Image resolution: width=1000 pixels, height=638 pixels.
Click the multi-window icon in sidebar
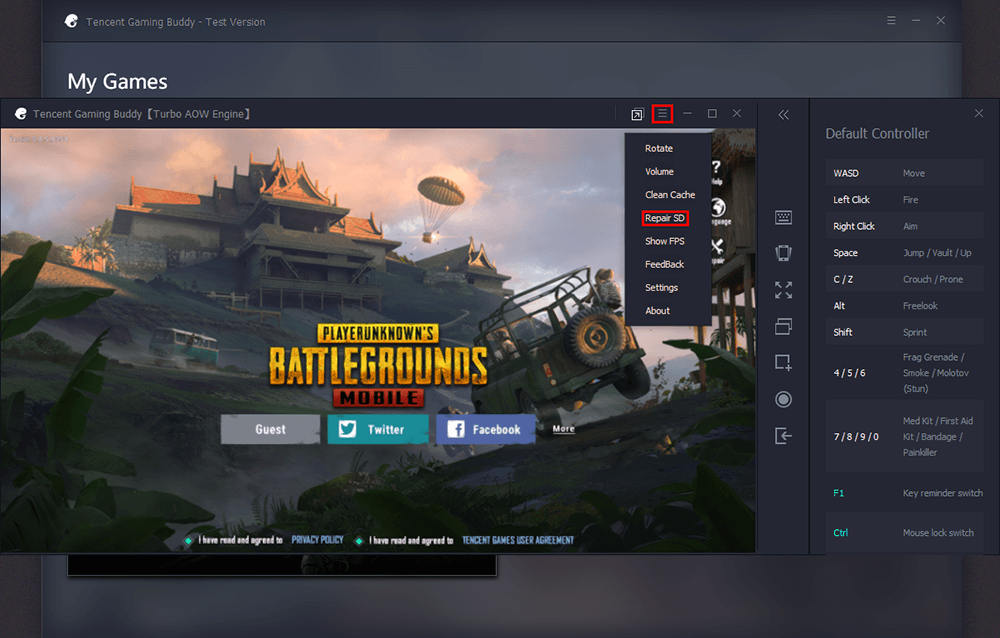[x=783, y=326]
